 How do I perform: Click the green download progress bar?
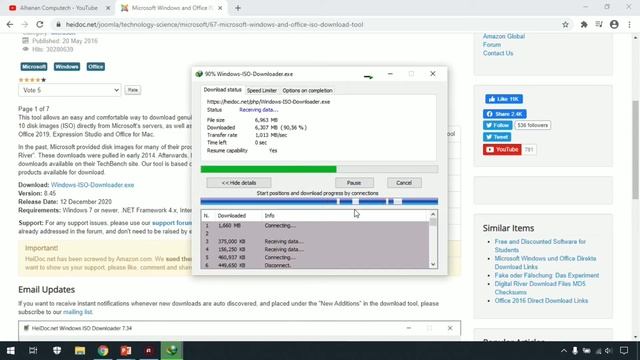(x=319, y=169)
